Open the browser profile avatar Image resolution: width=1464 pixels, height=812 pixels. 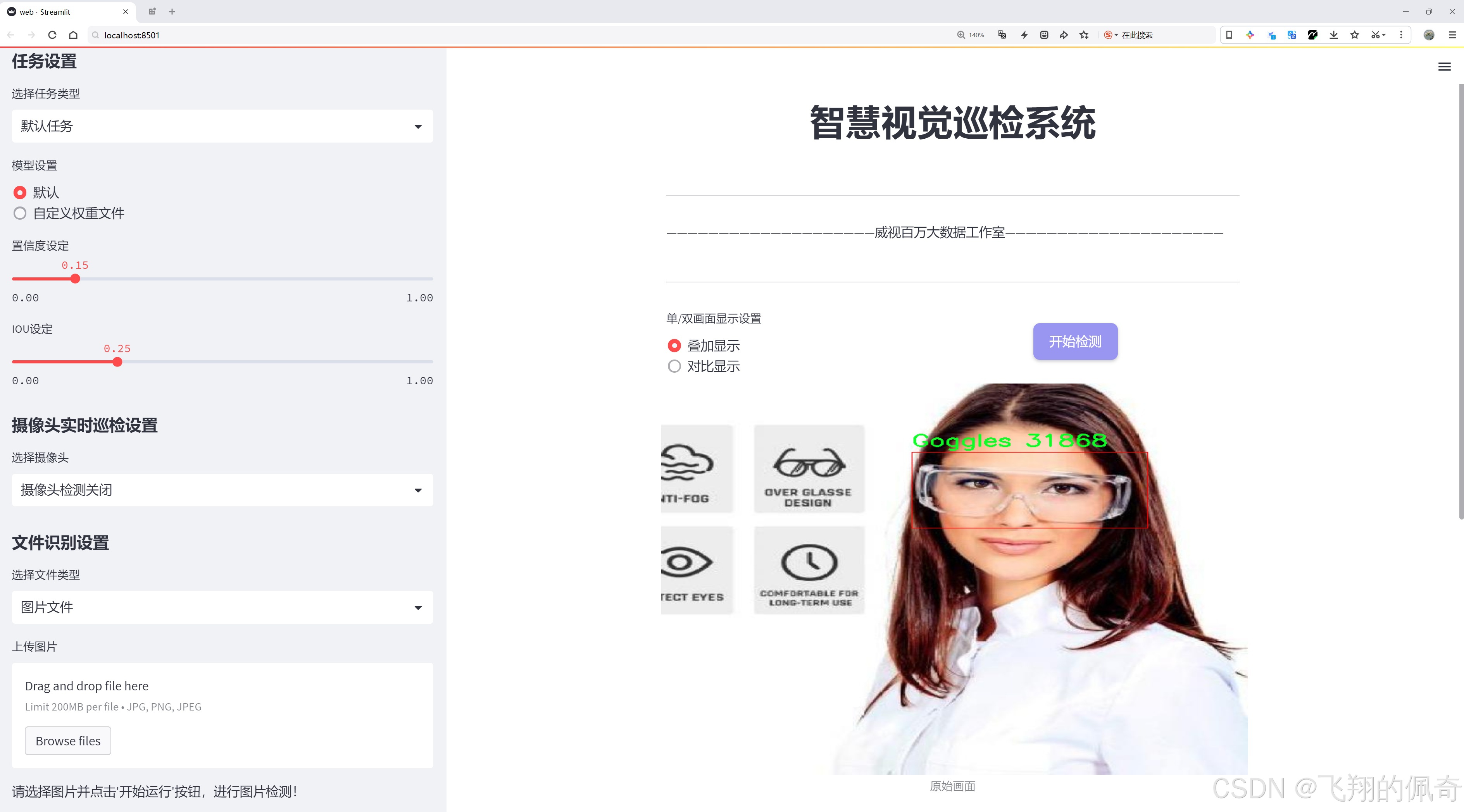(x=1429, y=34)
